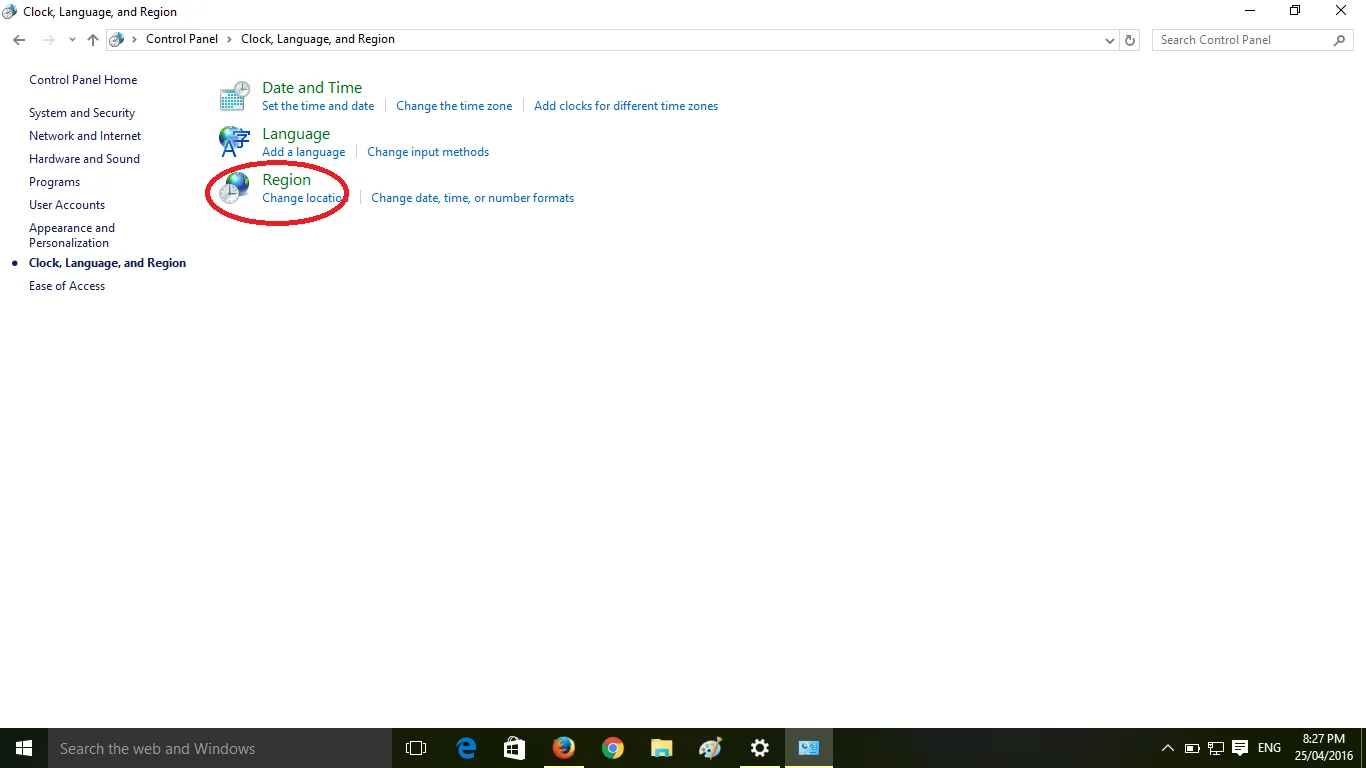
Task: Click the window title bar icon
Action: tap(10, 12)
